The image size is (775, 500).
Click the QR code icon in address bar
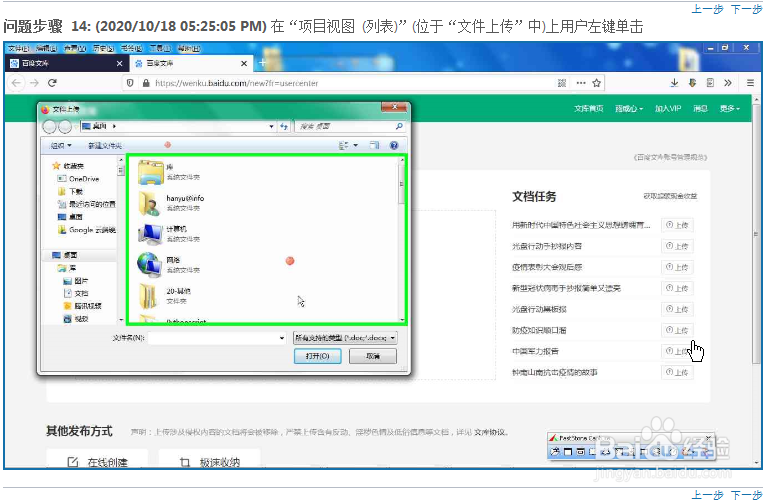562,83
